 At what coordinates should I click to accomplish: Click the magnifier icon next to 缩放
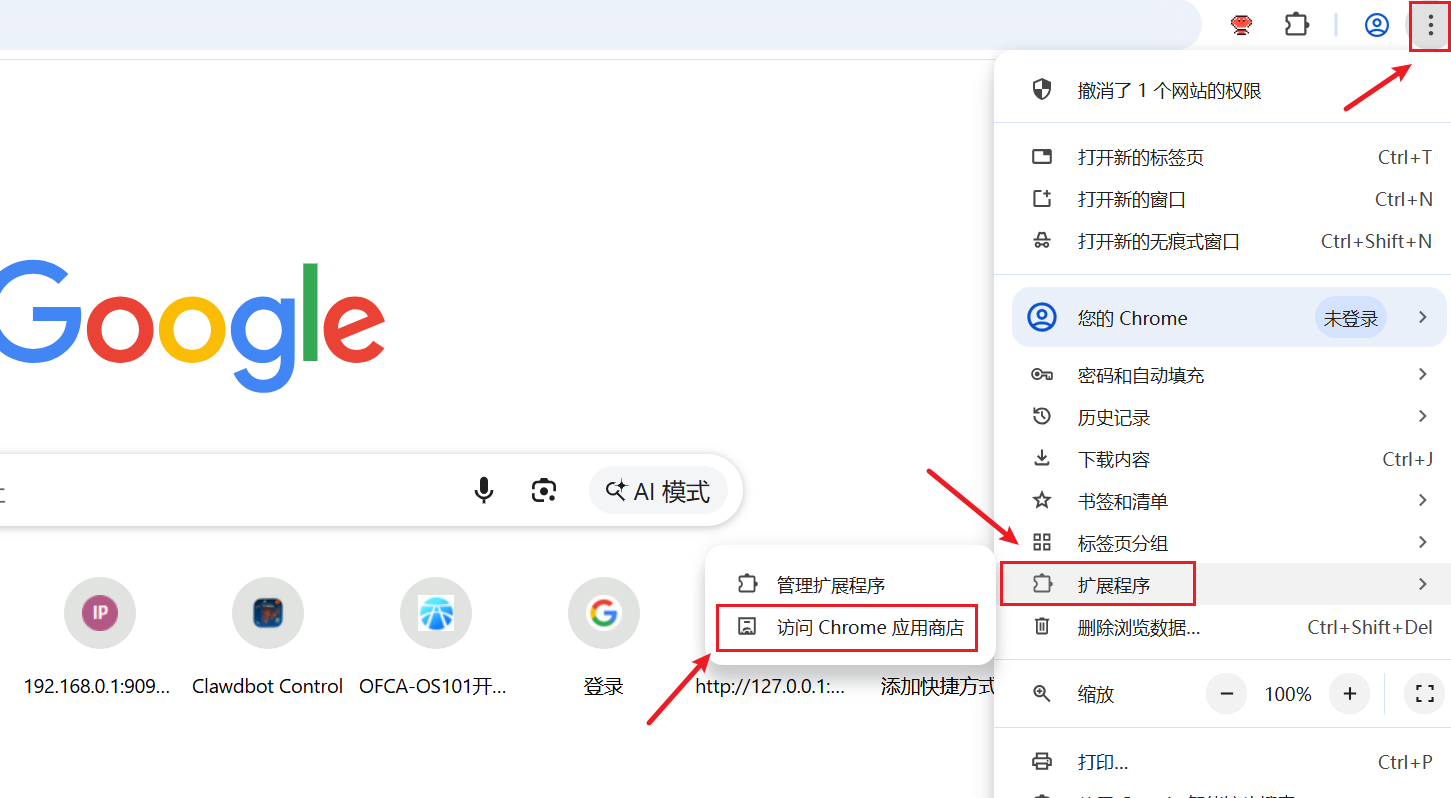[x=1042, y=693]
